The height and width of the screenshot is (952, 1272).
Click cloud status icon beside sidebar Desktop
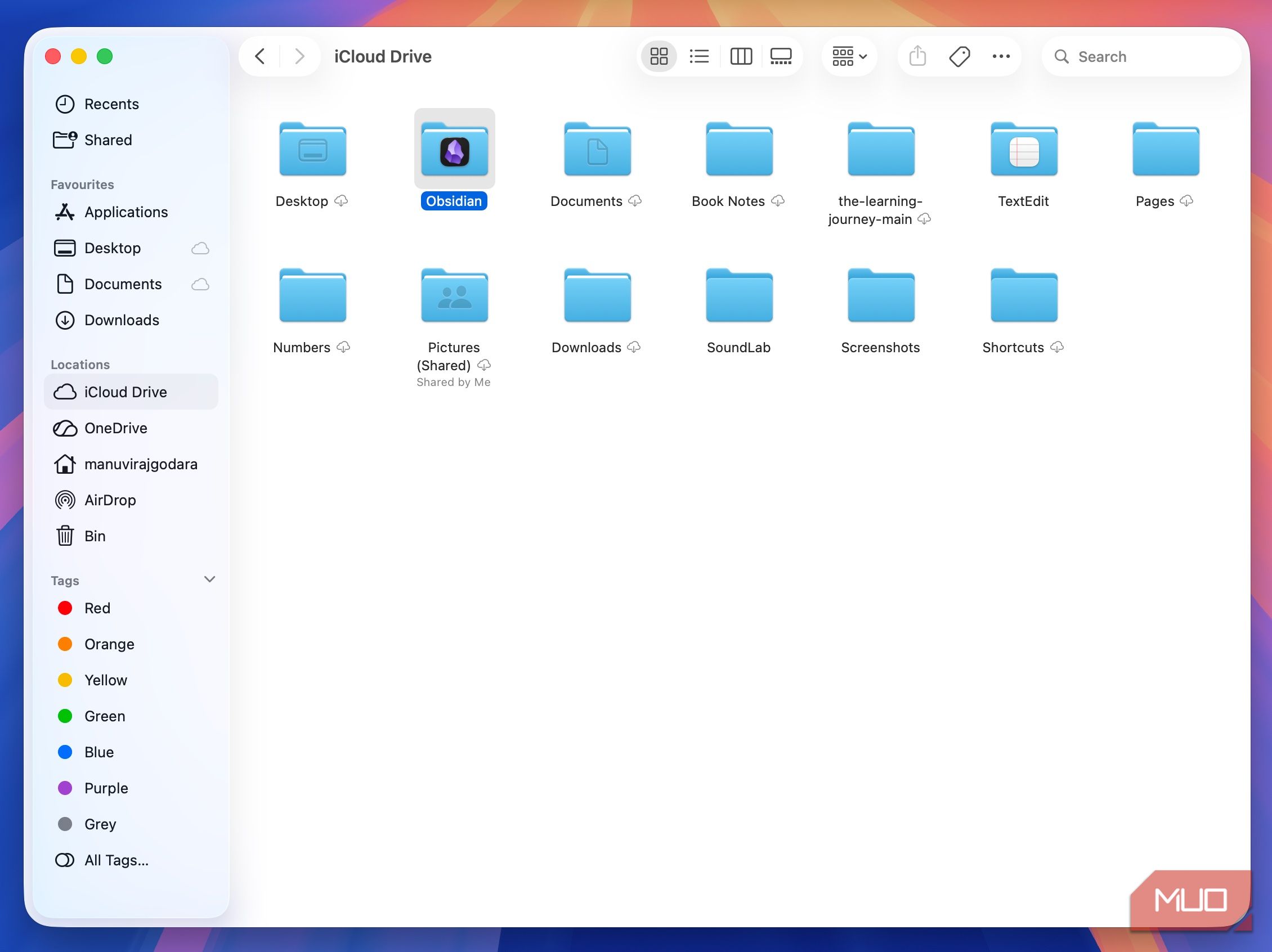pos(200,248)
